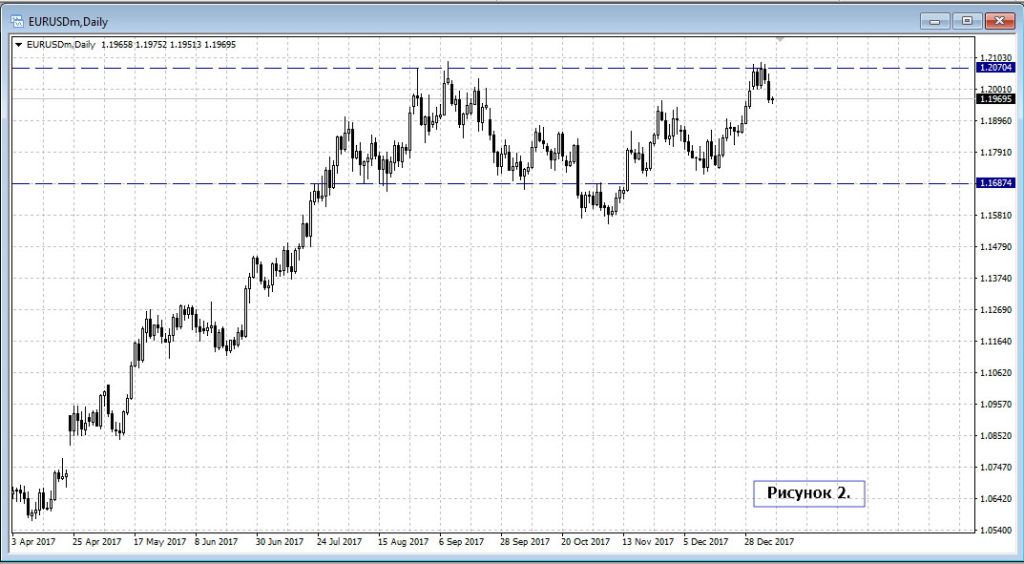Click the 1.16874 price label on axis
The height and width of the screenshot is (564, 1024).
(997, 183)
